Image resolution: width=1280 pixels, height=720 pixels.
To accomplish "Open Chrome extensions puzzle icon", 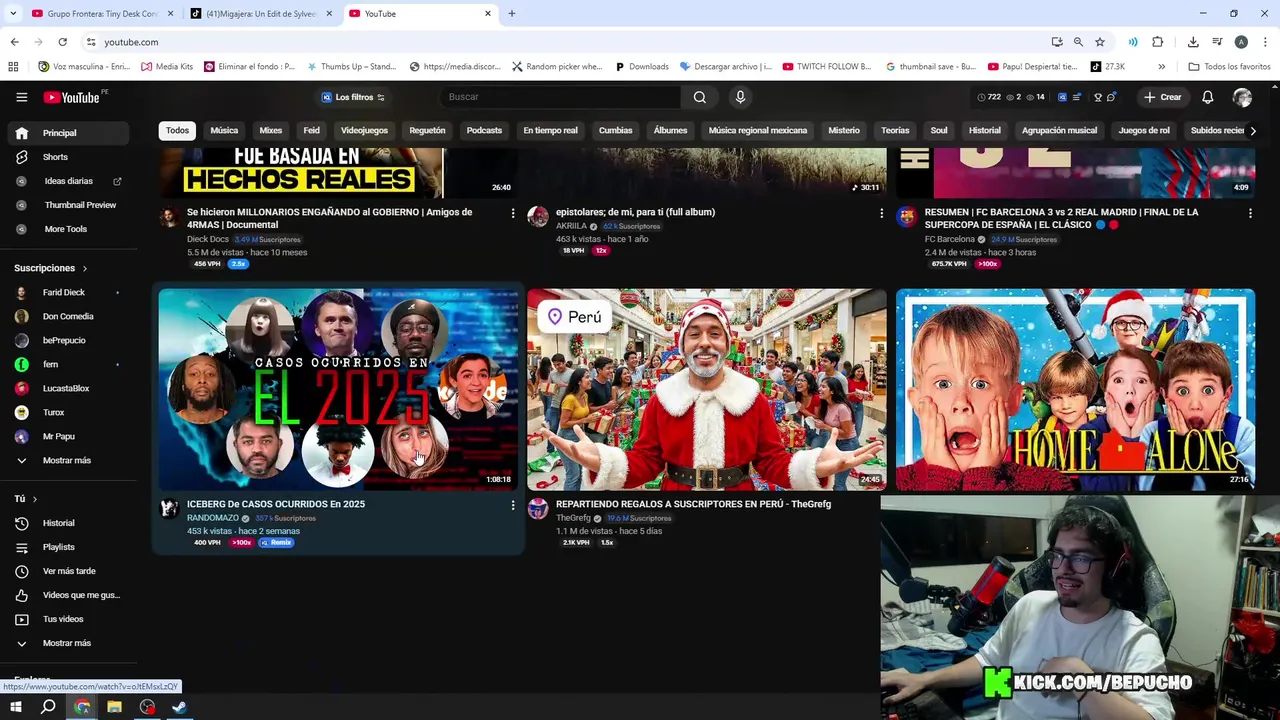I will tap(1158, 42).
